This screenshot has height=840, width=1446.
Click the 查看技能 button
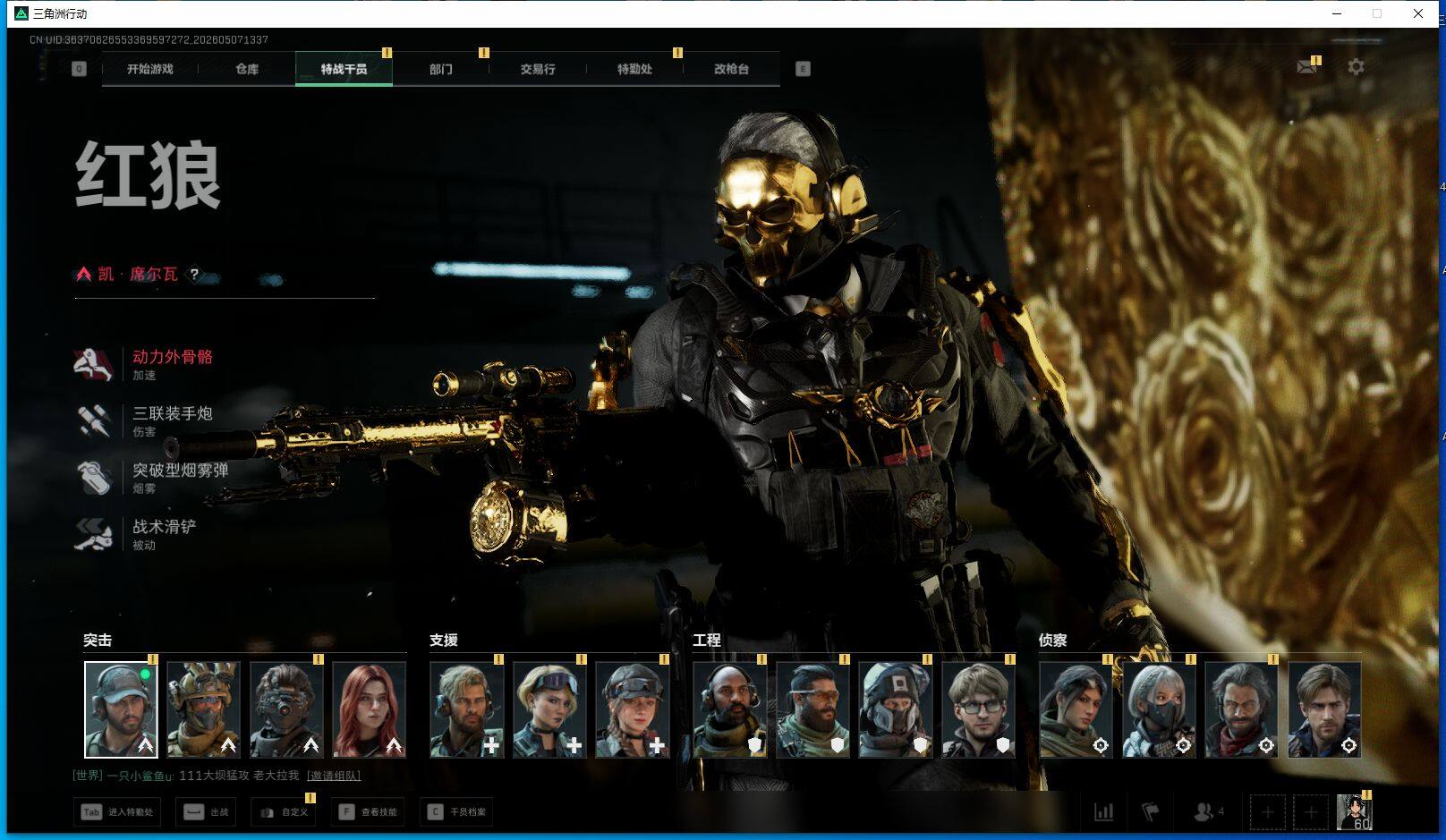(368, 812)
